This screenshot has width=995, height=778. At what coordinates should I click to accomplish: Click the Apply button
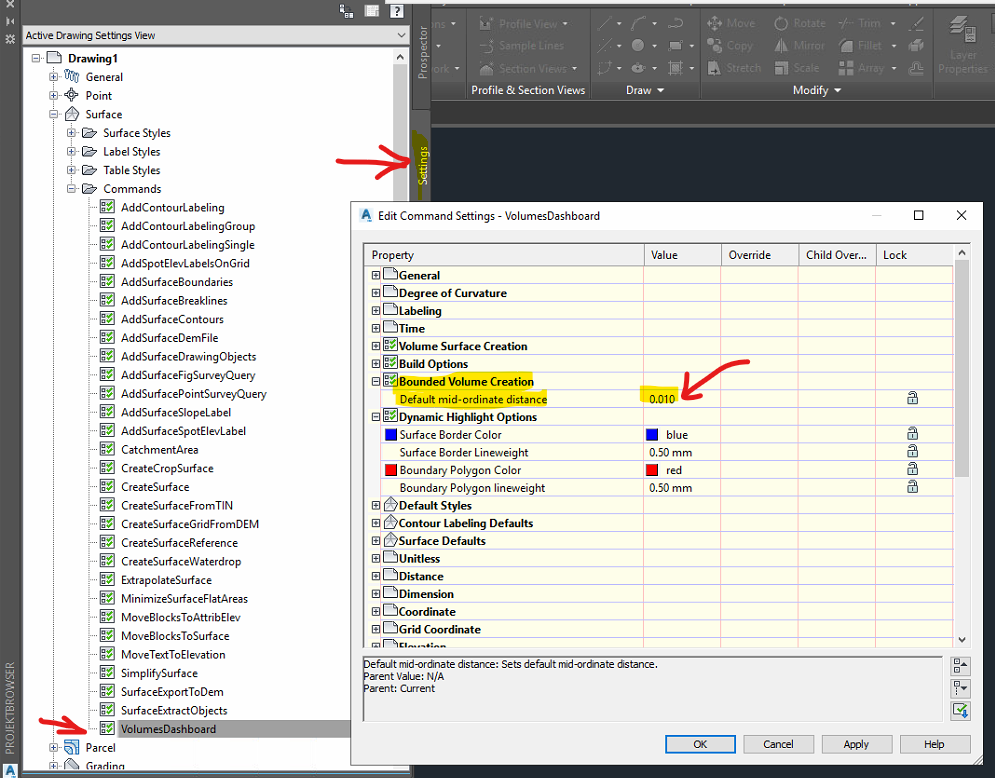(x=856, y=744)
